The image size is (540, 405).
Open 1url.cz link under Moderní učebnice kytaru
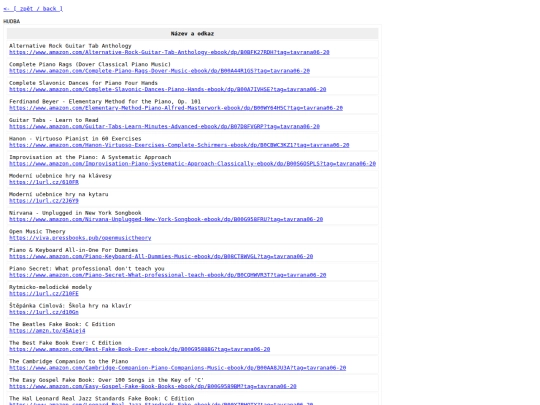(x=44, y=201)
